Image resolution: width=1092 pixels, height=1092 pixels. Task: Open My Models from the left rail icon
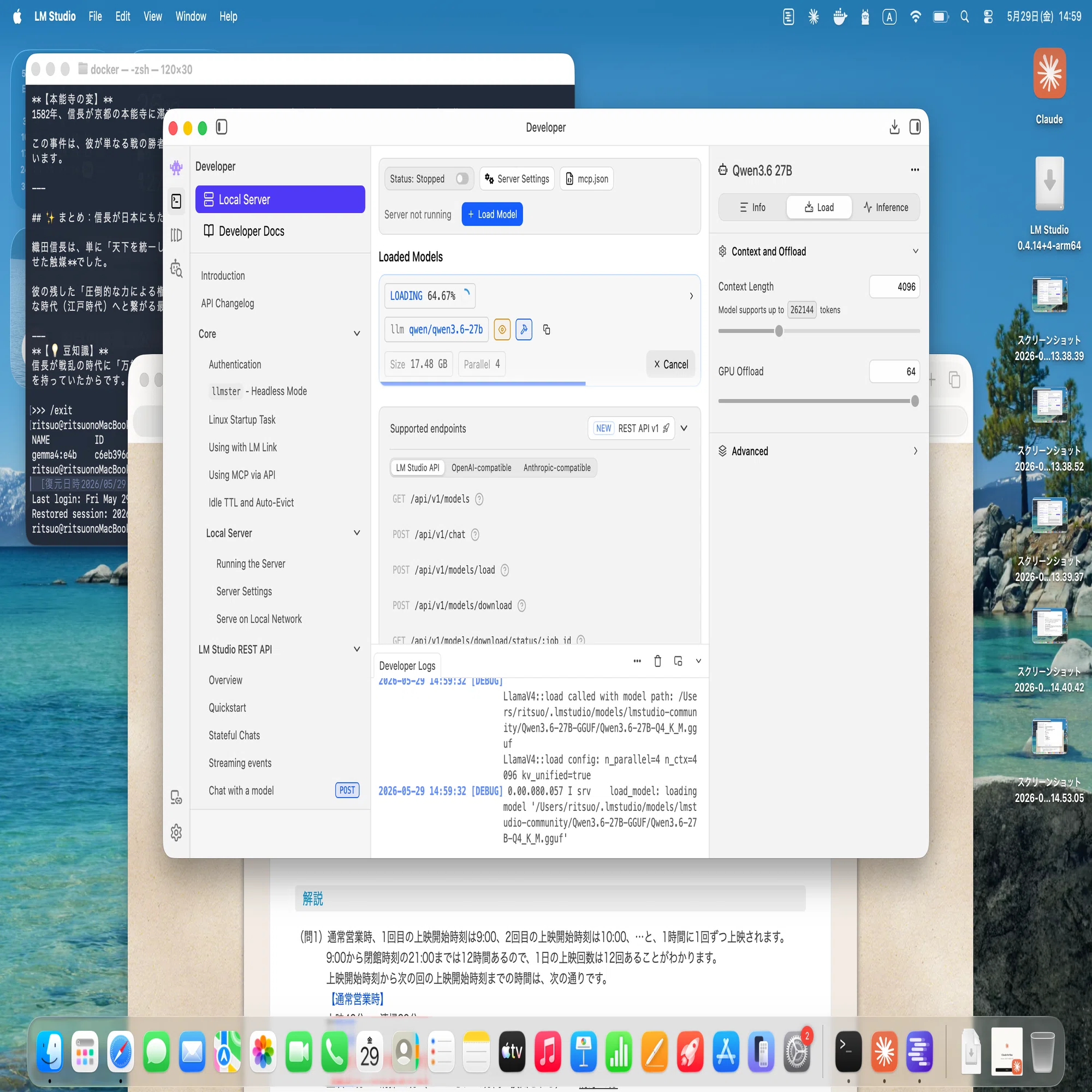176,235
